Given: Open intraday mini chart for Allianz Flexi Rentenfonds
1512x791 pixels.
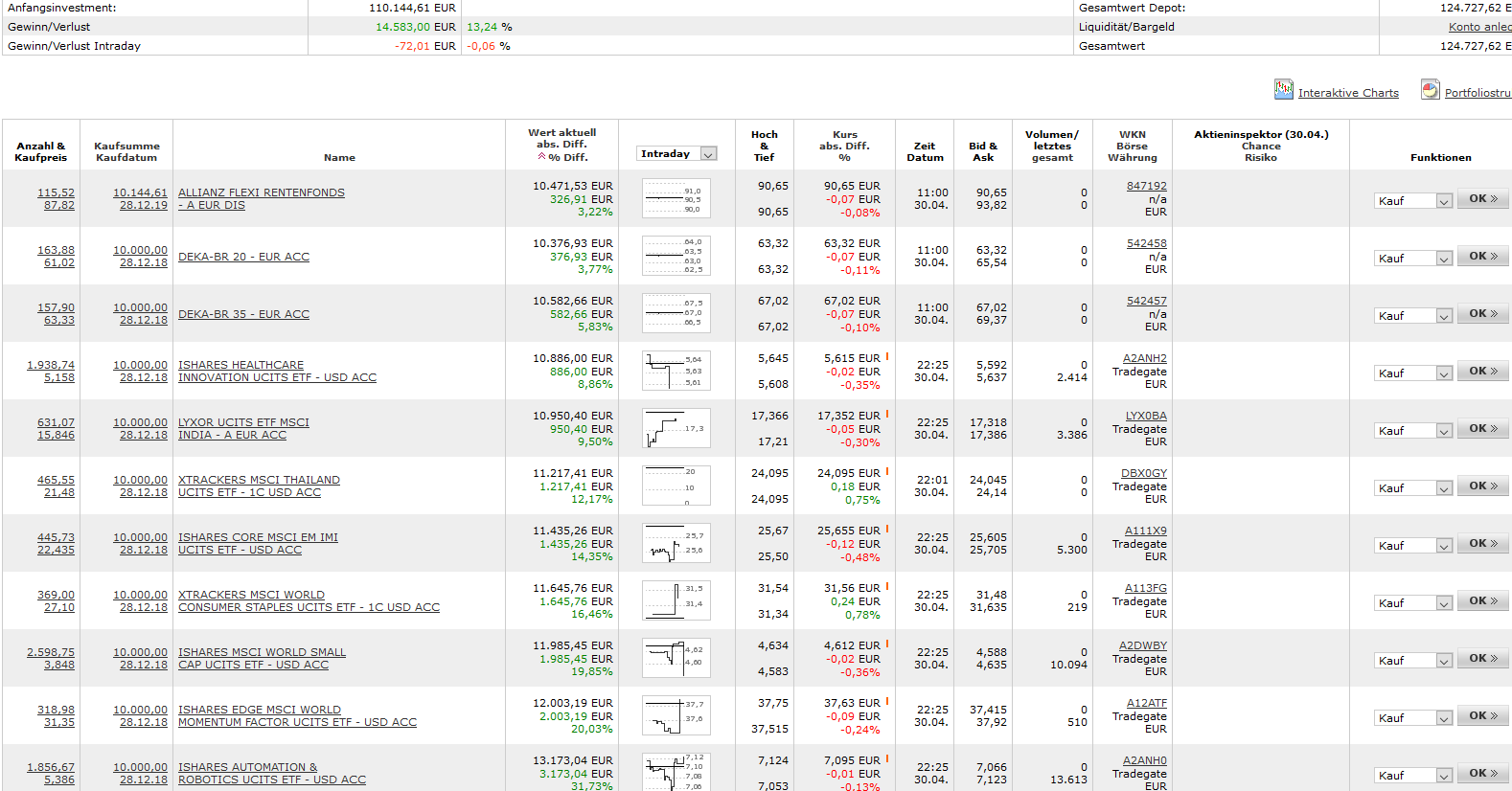Looking at the screenshot, I should pos(676,199).
